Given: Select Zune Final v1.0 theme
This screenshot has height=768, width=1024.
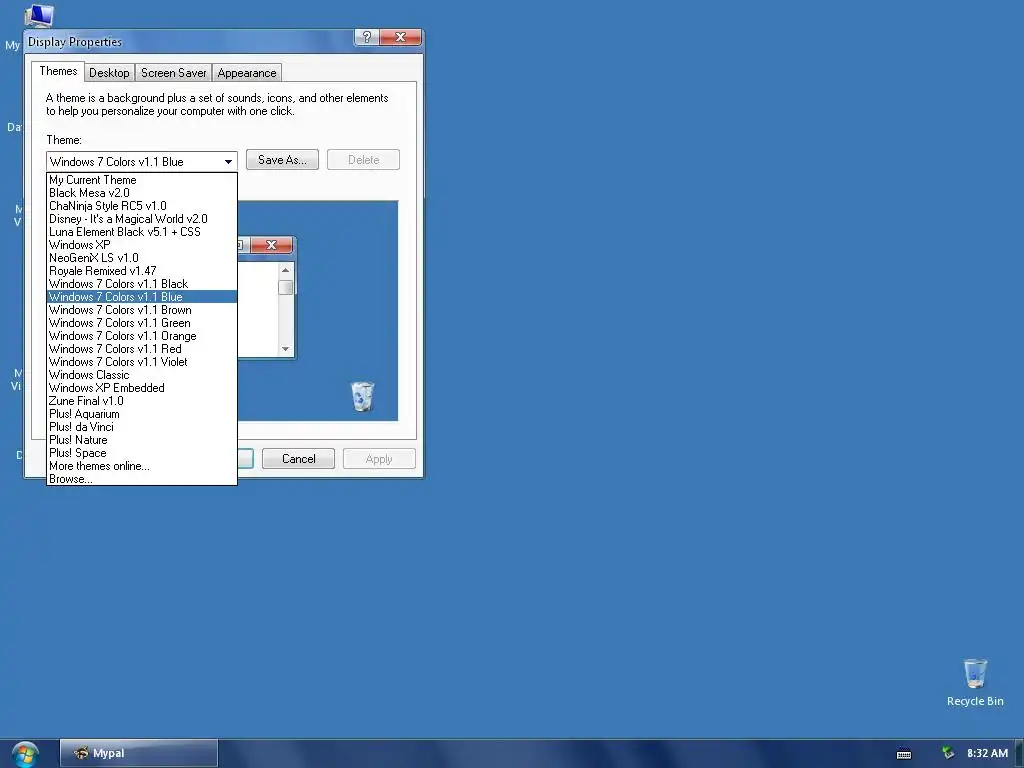Looking at the screenshot, I should point(142,401).
